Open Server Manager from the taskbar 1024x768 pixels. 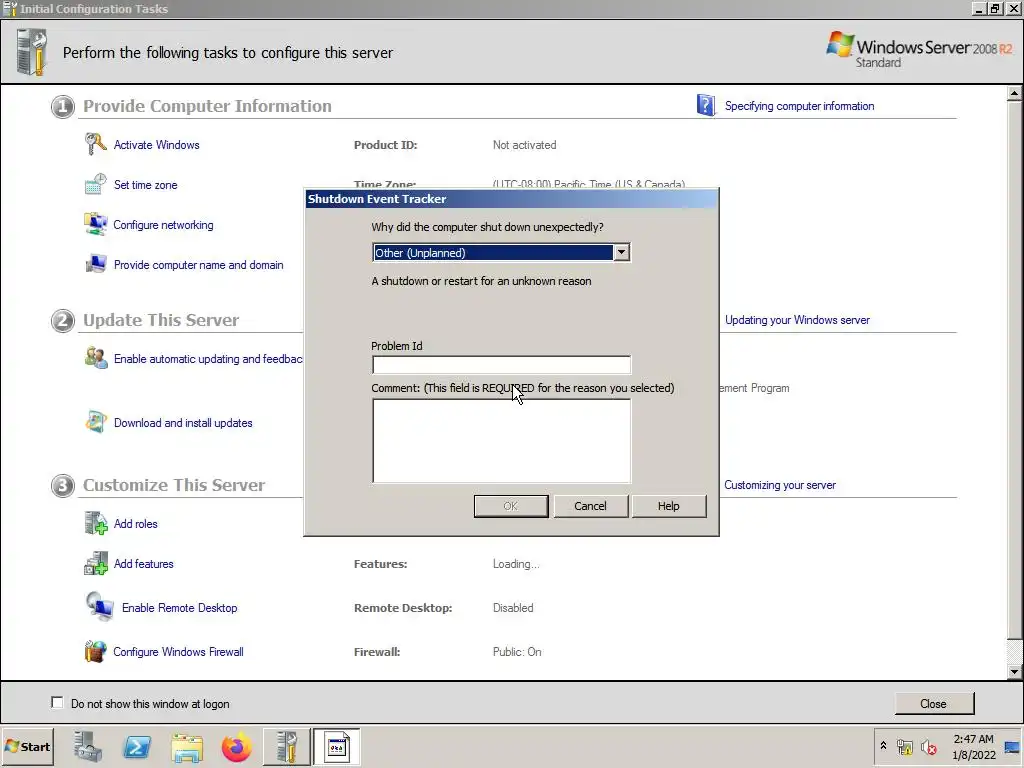click(88, 747)
